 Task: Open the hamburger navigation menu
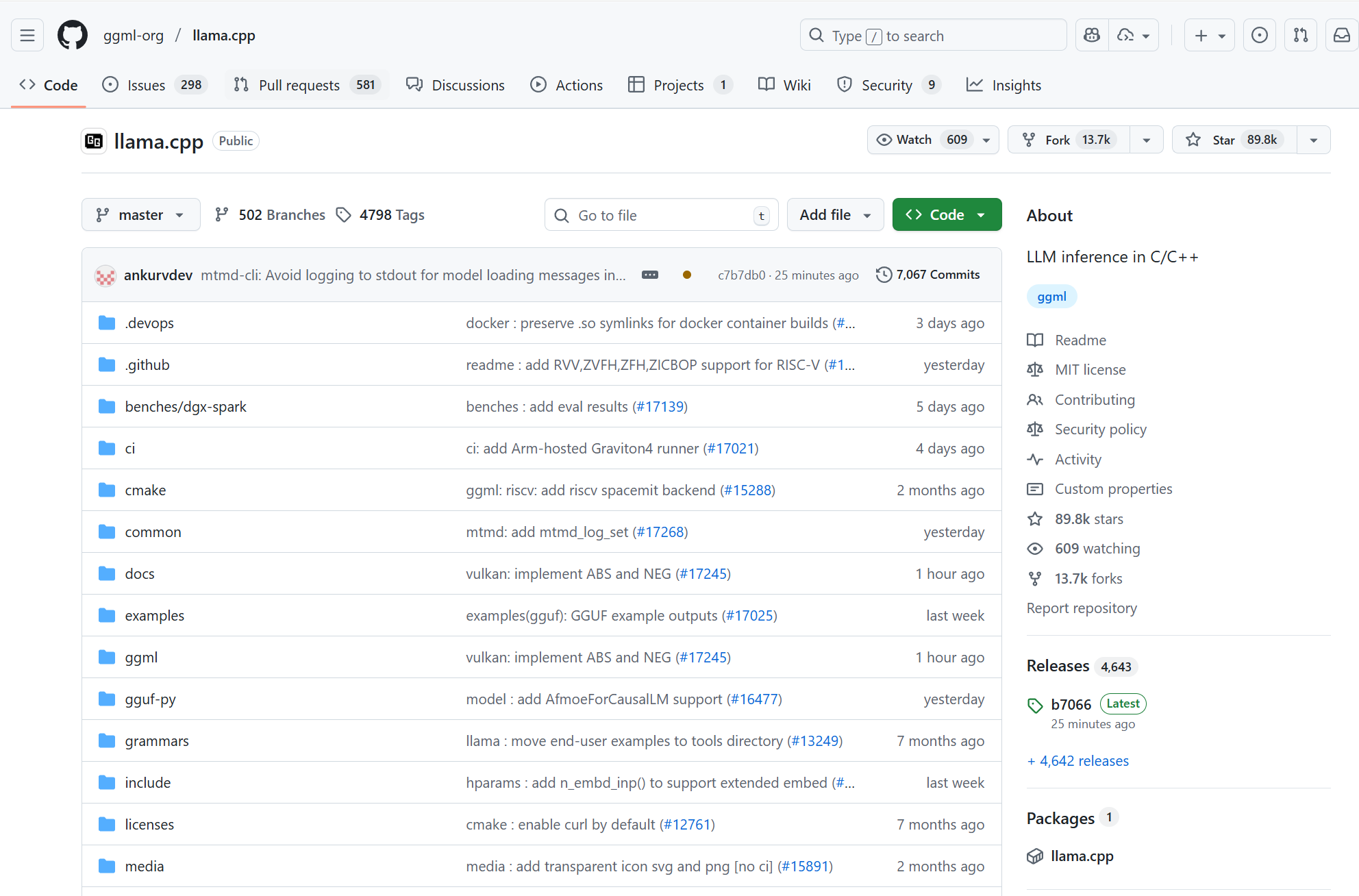(x=27, y=36)
